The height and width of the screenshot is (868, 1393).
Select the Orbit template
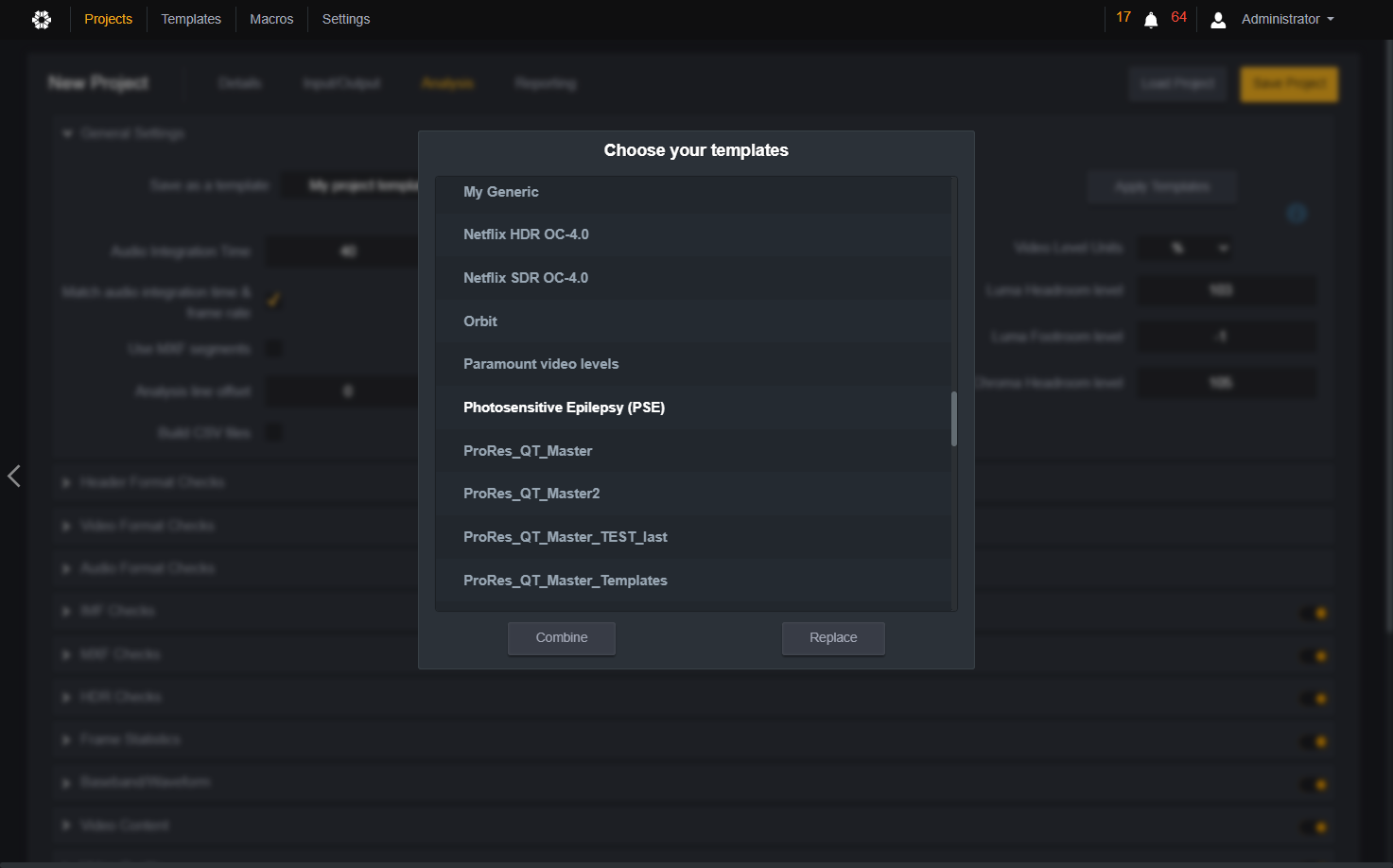(693, 321)
